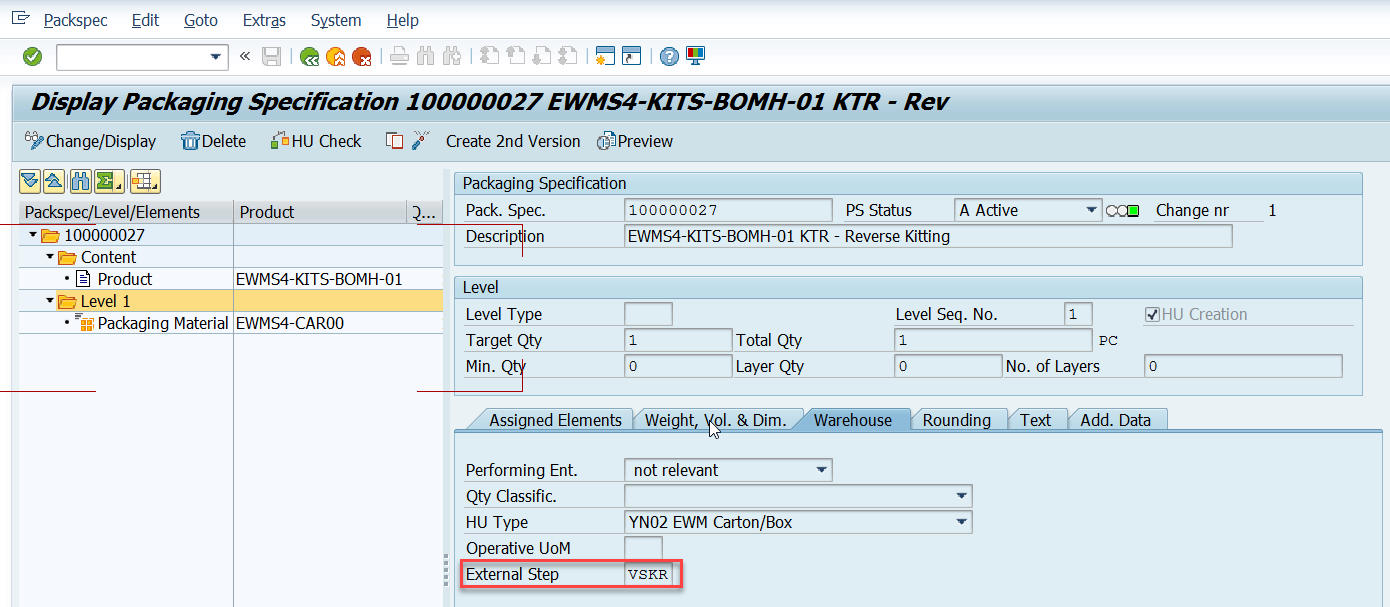Open the Qty Classific. dropdown
This screenshot has height=607, width=1390.
click(962, 496)
